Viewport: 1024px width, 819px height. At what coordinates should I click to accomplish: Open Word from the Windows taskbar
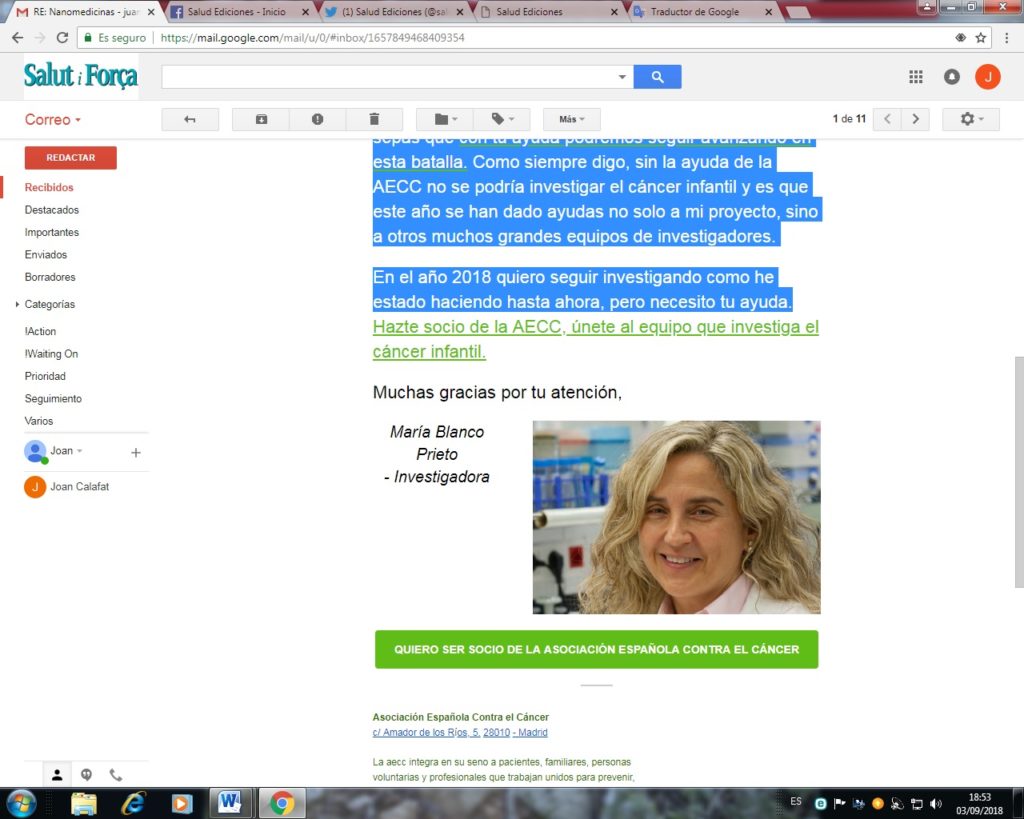click(230, 803)
